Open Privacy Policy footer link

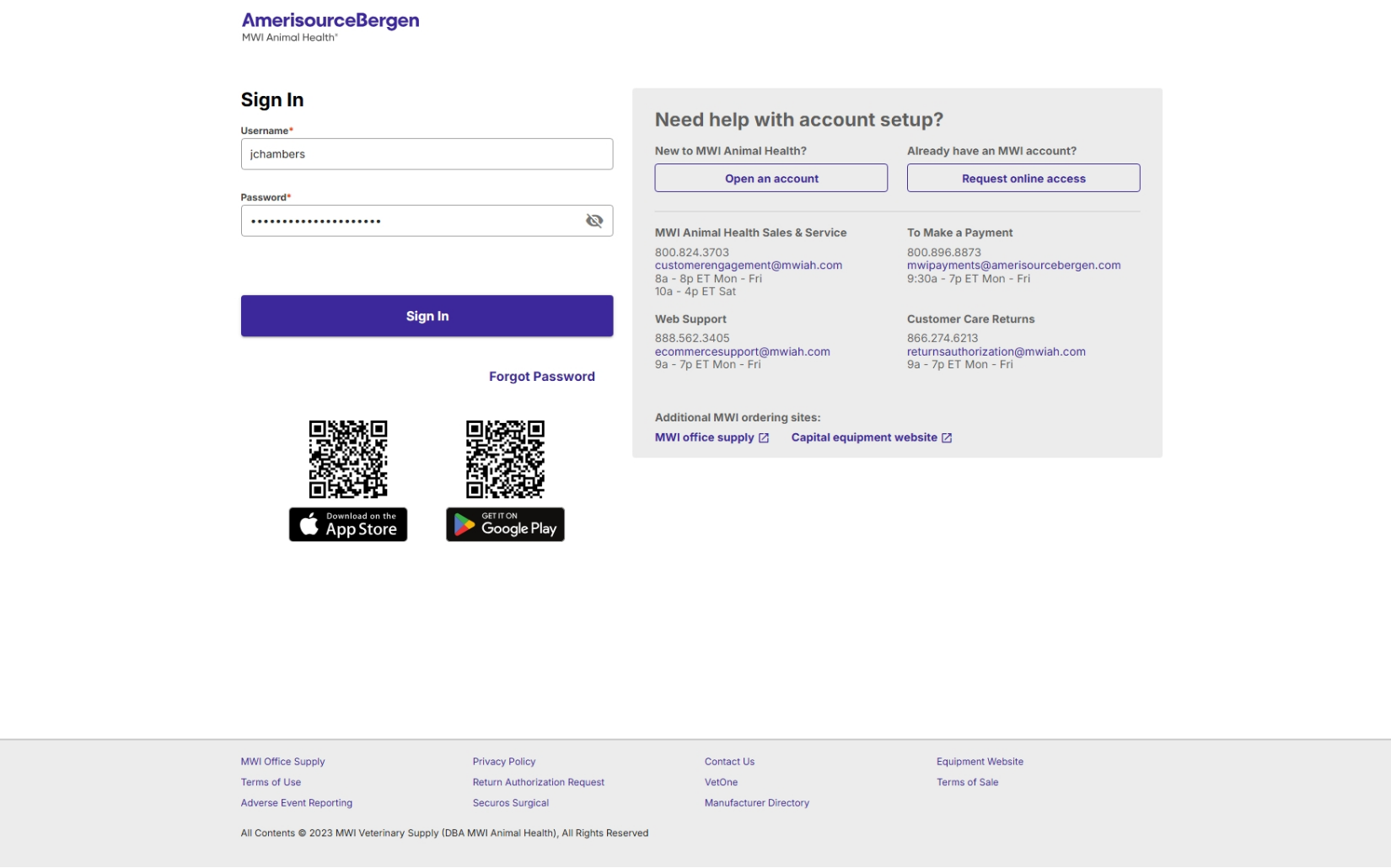click(x=504, y=762)
